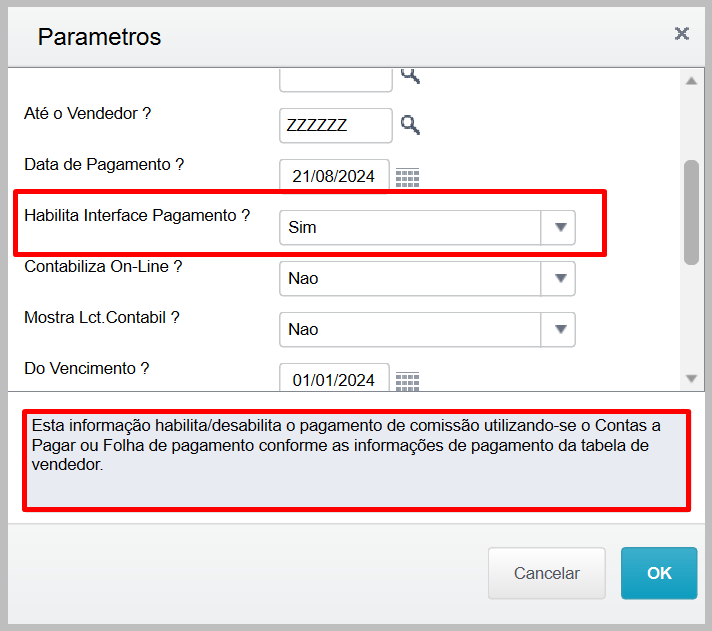This screenshot has height=631, width=712.
Task: Open the calendar picker for Data de Pagamento
Action: click(x=407, y=178)
